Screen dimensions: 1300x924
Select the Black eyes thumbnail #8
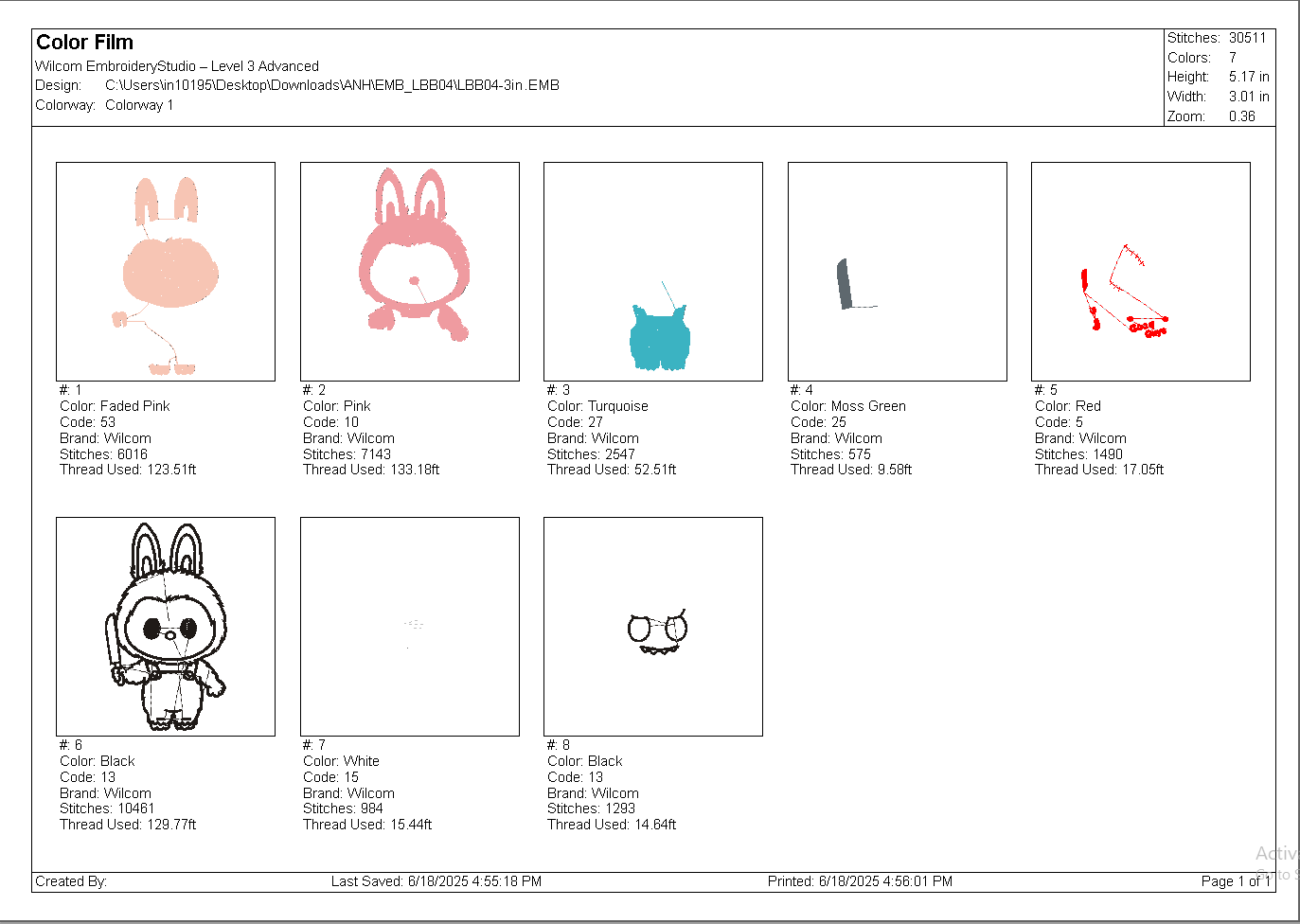pos(653,627)
